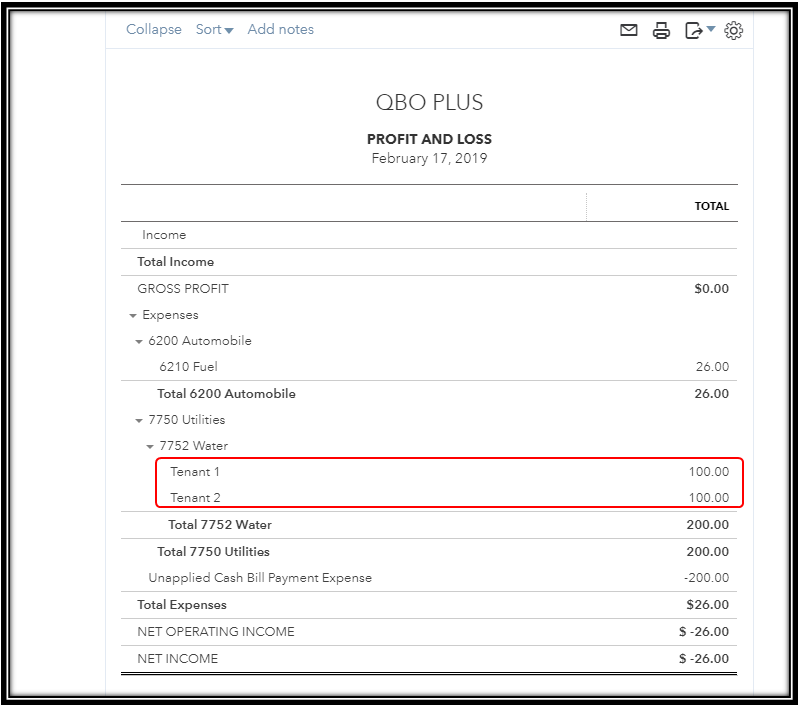
Task: Collapse the 7752 Water subgroup
Action: tap(150, 447)
